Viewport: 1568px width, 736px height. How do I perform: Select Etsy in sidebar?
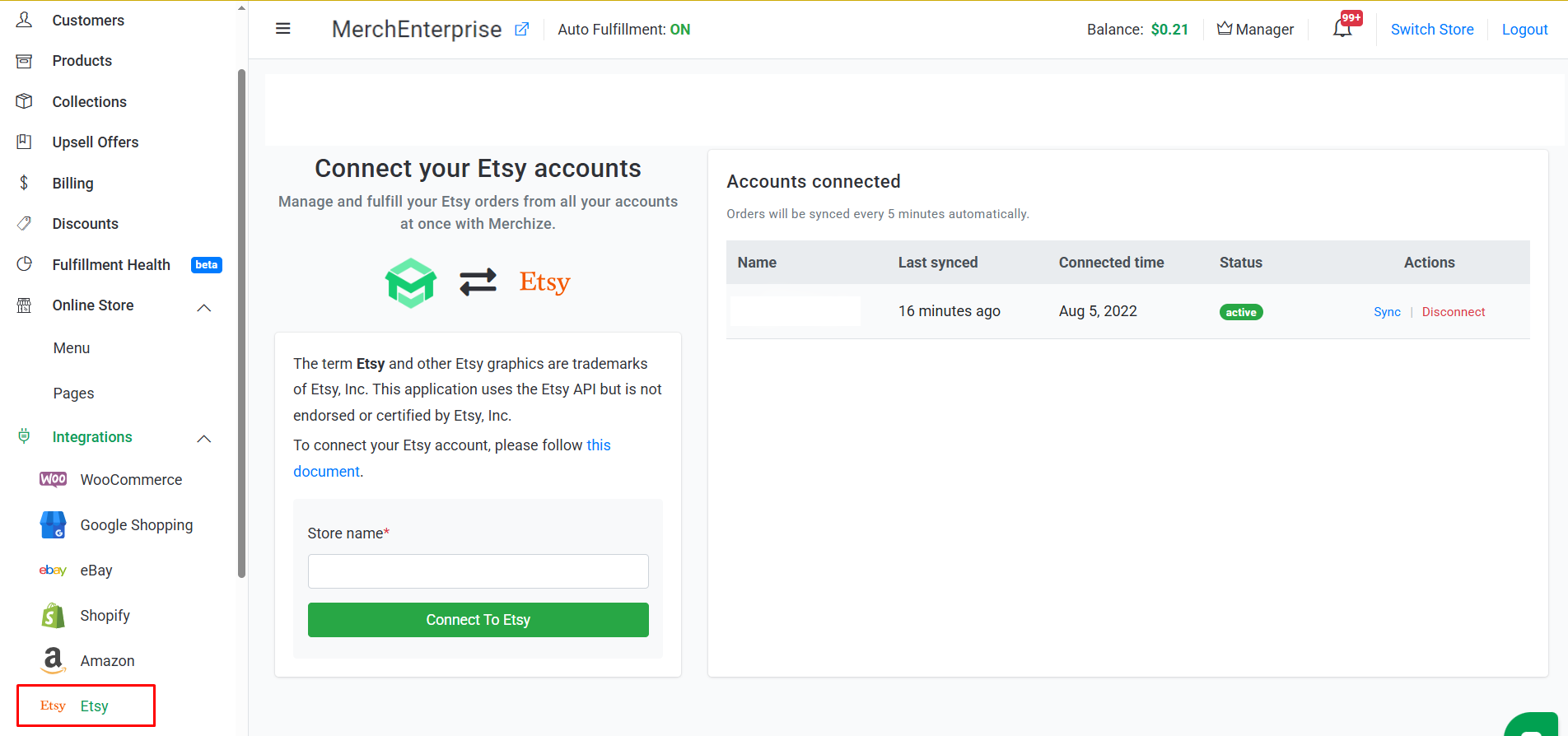86,706
